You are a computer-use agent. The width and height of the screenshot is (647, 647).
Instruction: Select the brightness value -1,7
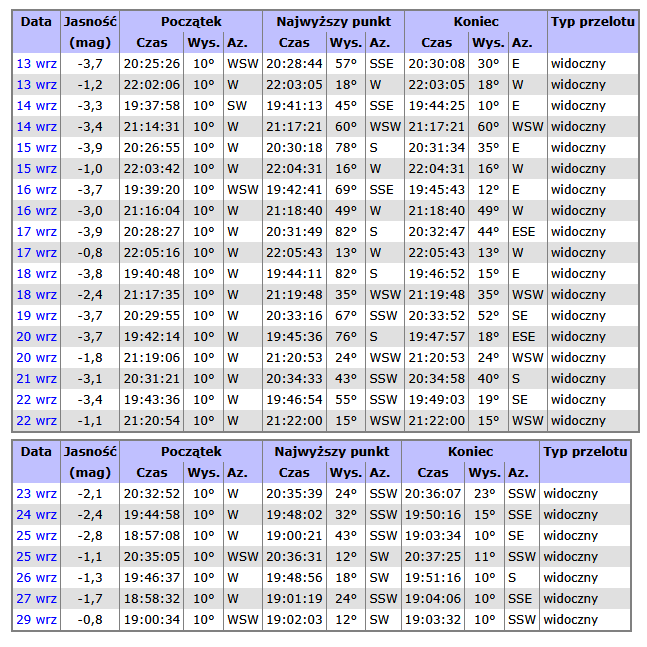click(x=90, y=599)
